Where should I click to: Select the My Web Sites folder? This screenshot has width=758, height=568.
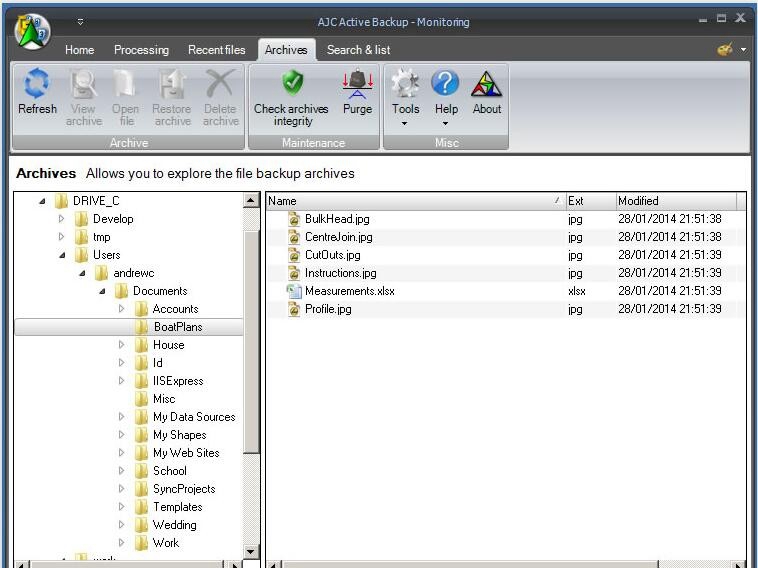tap(186, 453)
